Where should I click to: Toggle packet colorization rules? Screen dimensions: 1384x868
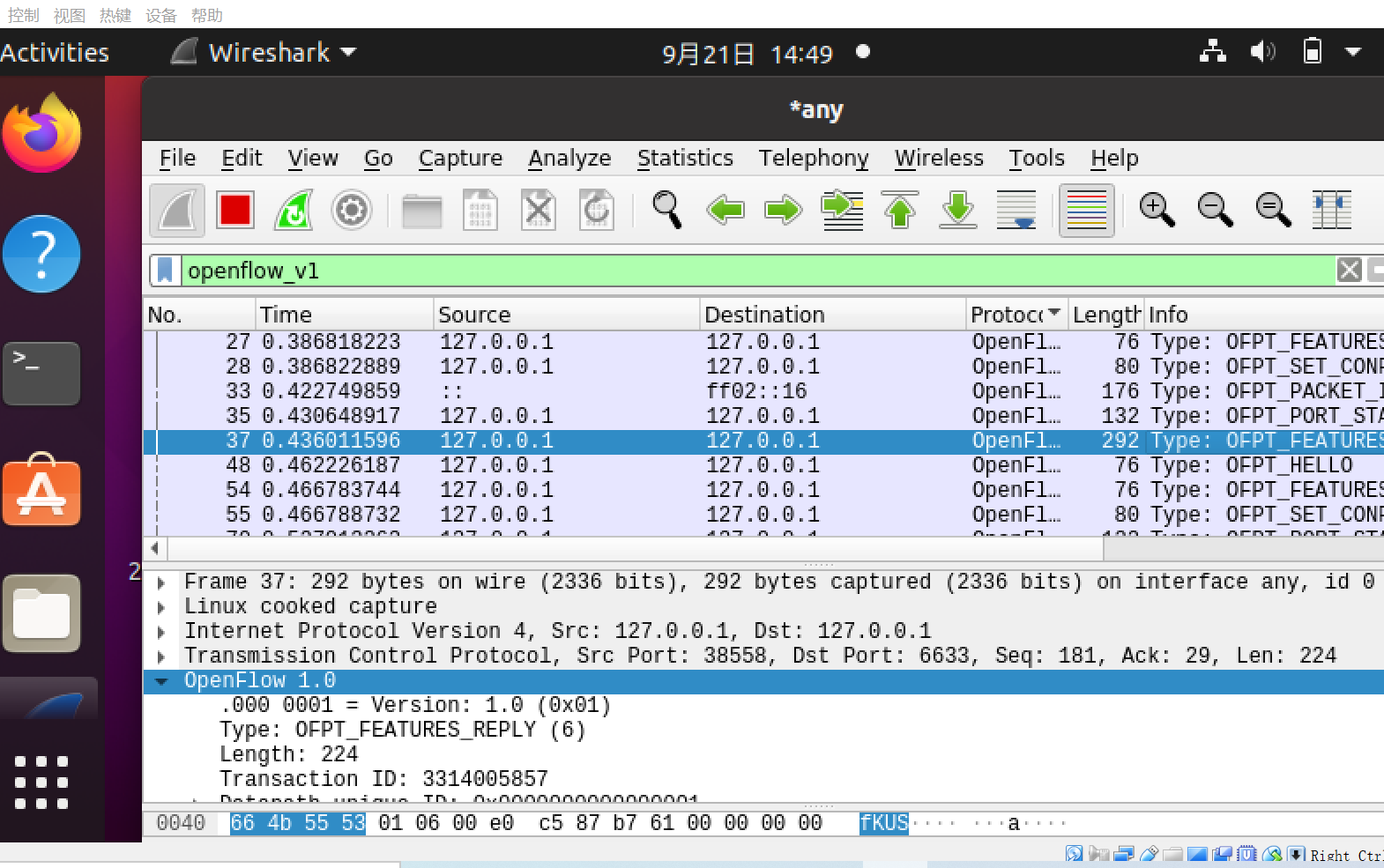tap(1087, 211)
